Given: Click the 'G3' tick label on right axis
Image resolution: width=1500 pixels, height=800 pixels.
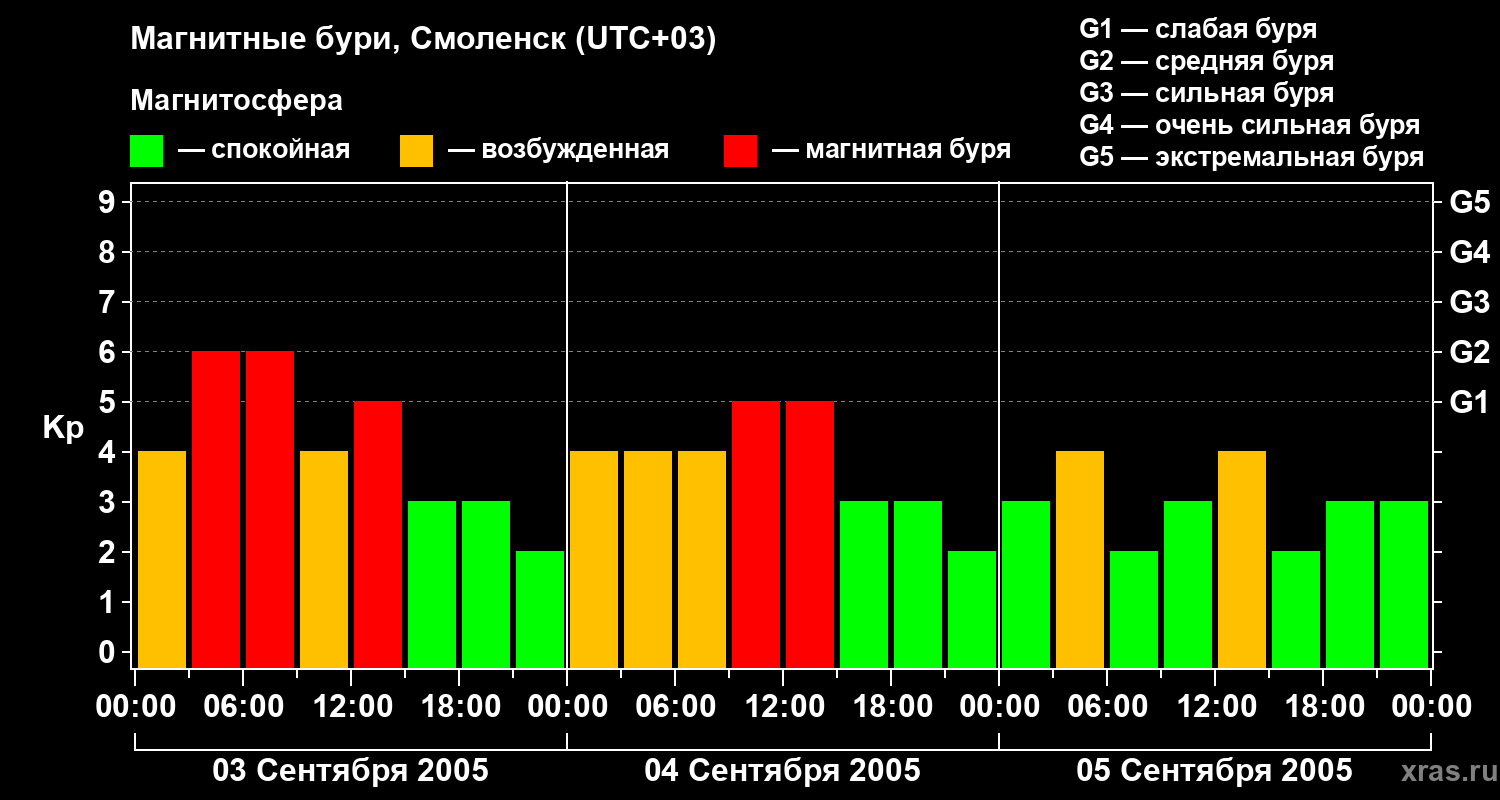Looking at the screenshot, I should 1470,302.
